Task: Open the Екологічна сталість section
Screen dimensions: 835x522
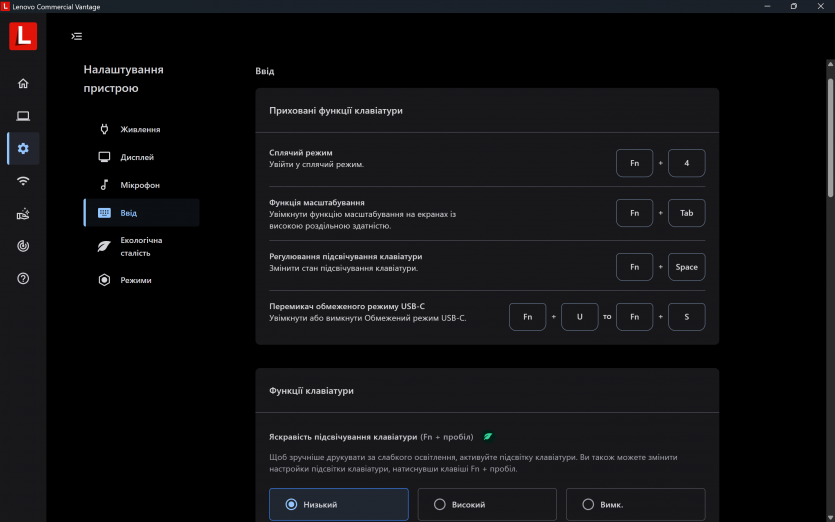Action: [x=141, y=246]
